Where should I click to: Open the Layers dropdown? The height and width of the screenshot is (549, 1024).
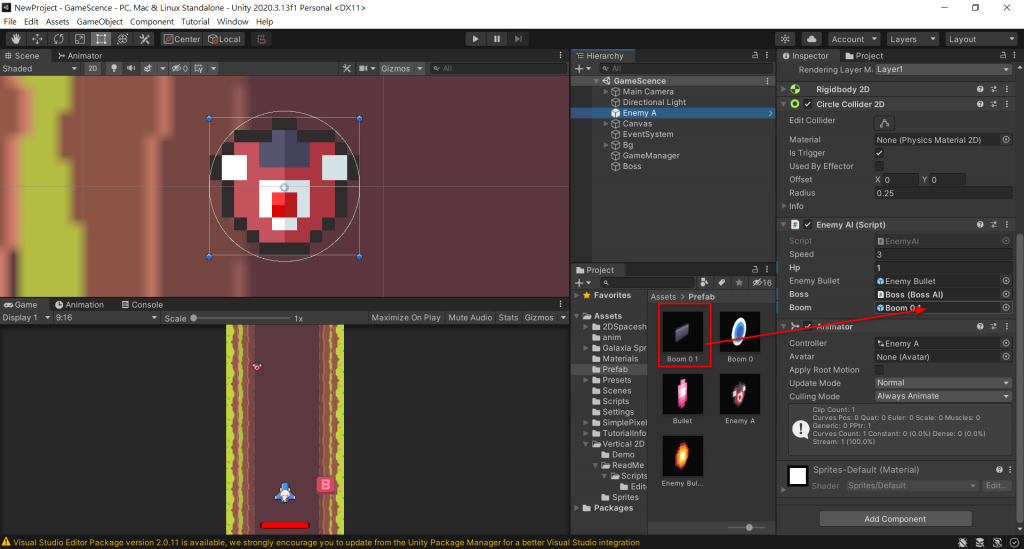[x=913, y=39]
